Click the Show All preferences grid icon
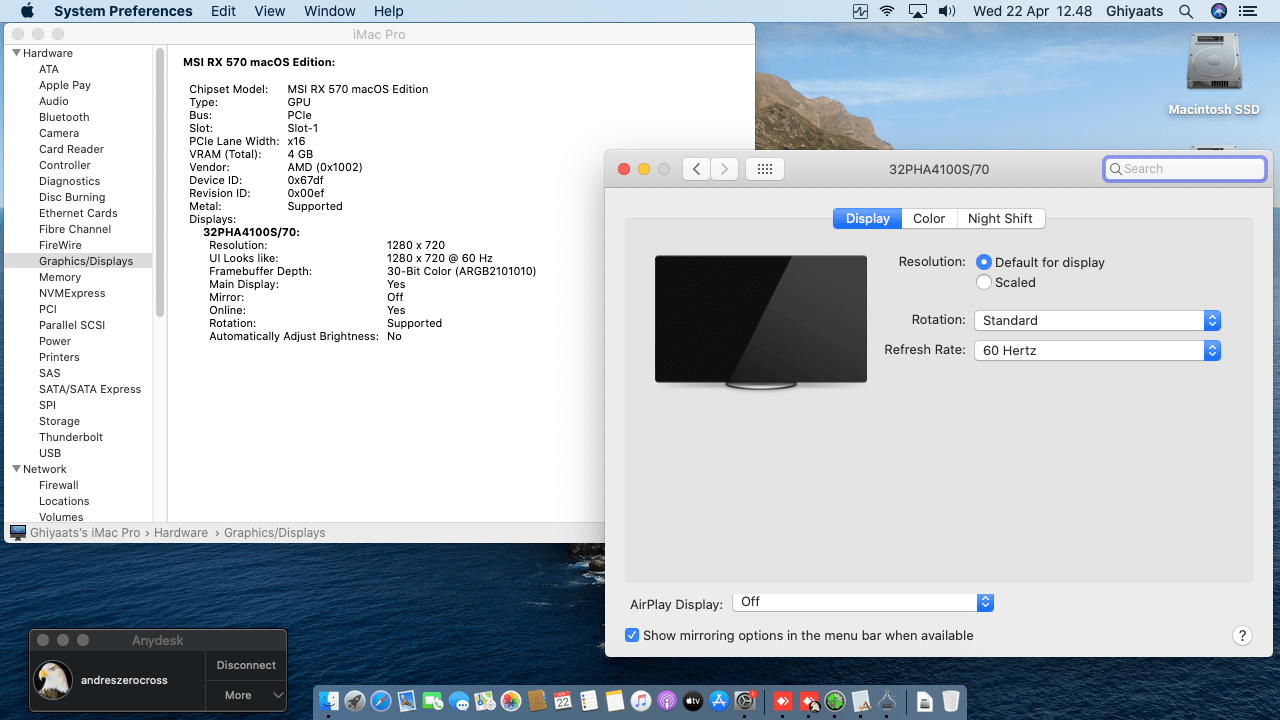Screen dimensions: 1280x720 [x=765, y=169]
